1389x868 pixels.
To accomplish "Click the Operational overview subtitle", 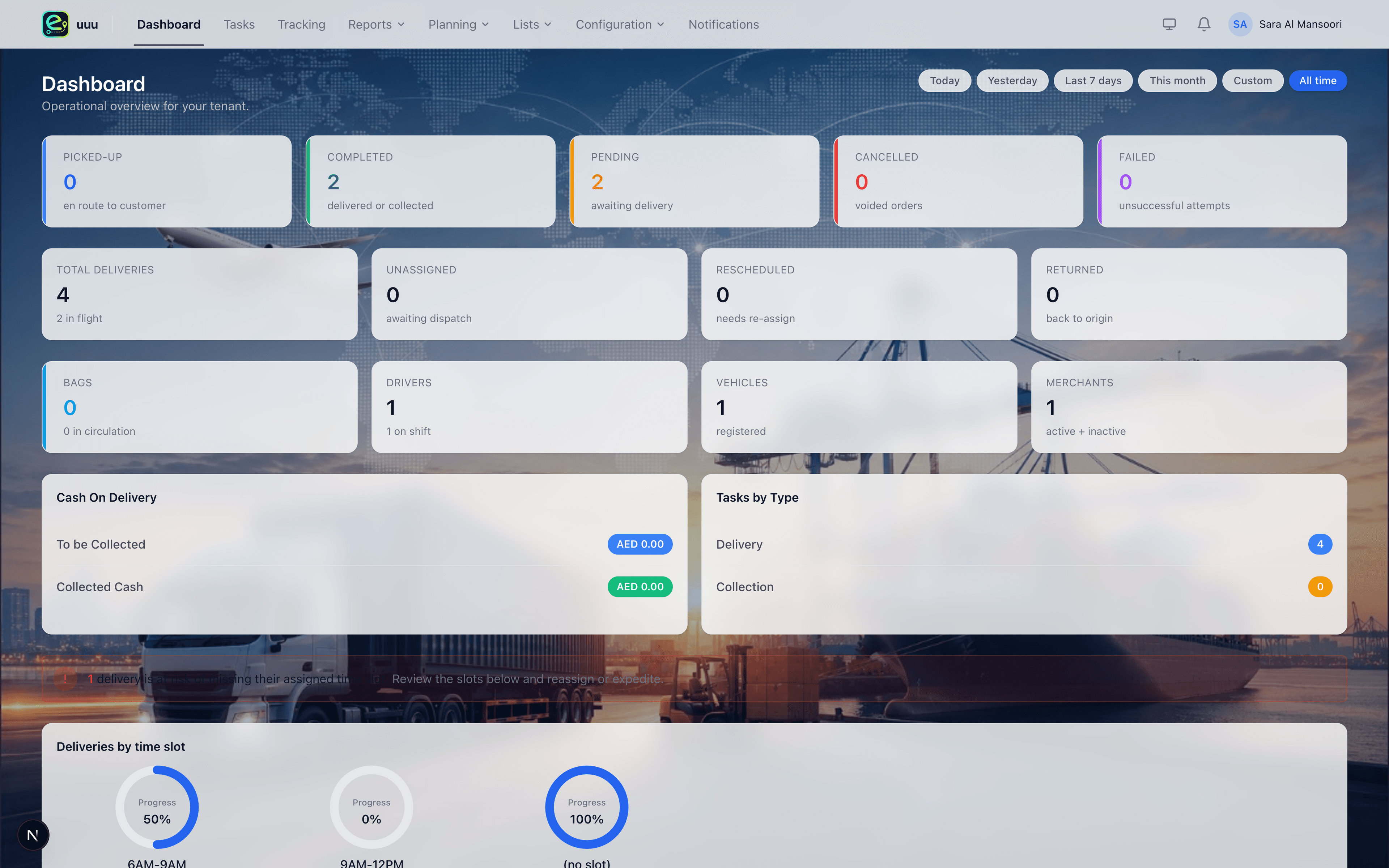I will (x=145, y=106).
